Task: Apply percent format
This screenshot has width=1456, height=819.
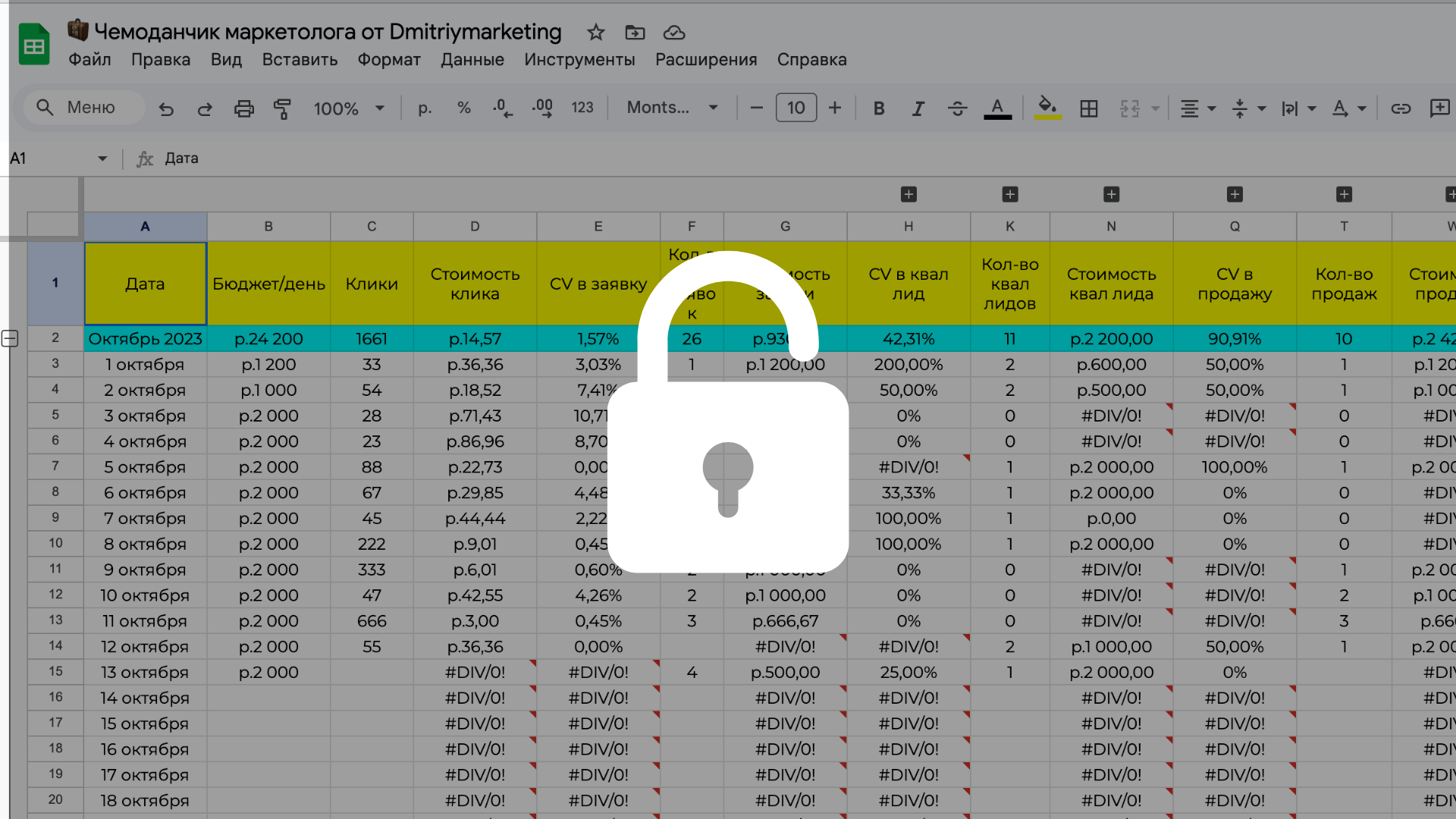Action: point(464,108)
